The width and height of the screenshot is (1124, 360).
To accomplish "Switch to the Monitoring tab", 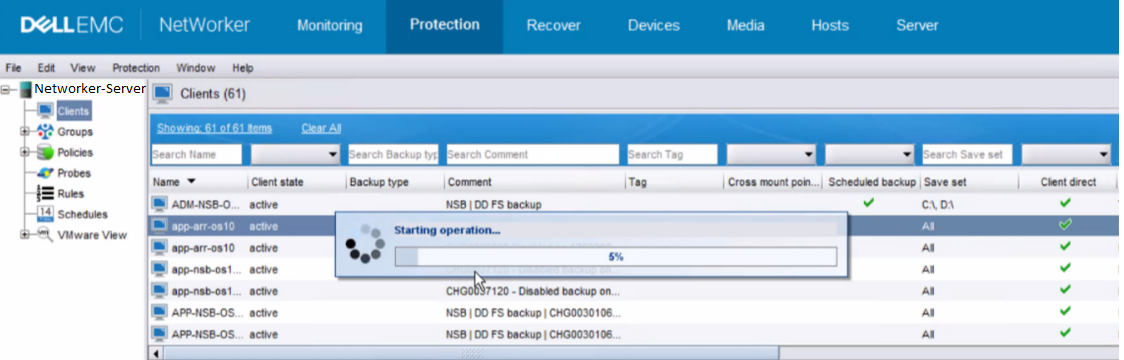I will [330, 25].
